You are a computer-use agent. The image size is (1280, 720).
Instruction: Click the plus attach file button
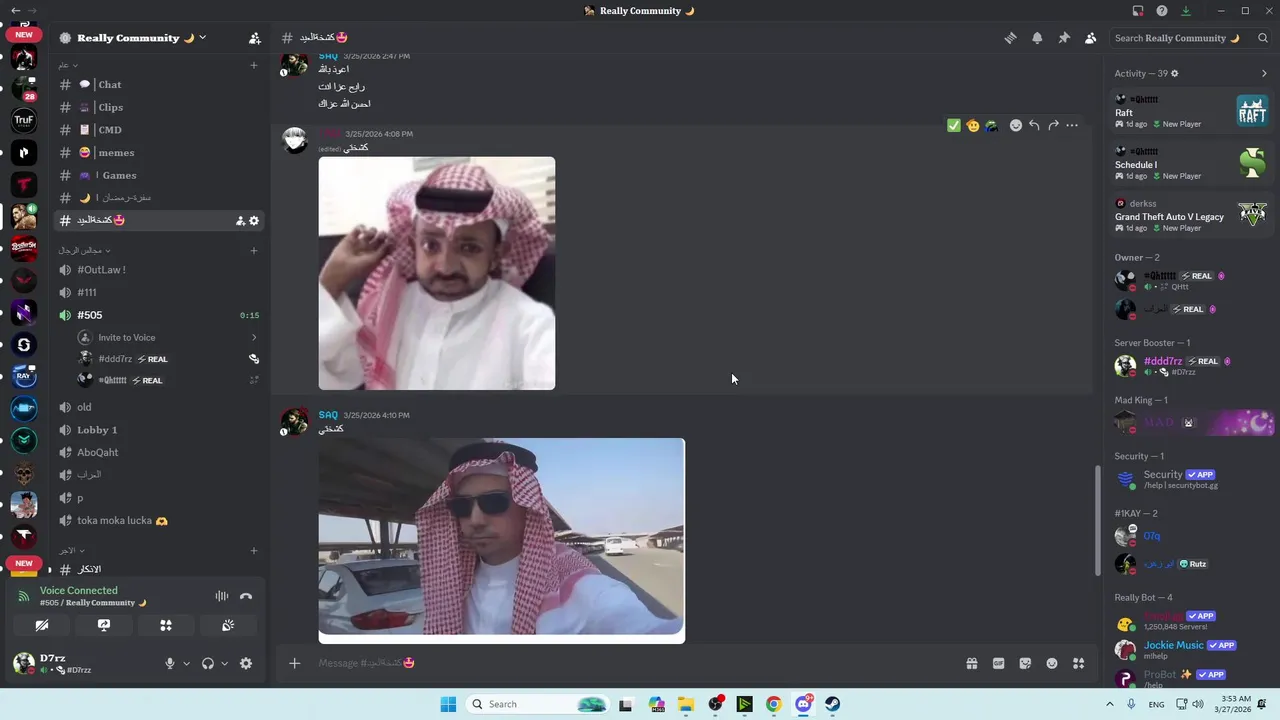(294, 663)
